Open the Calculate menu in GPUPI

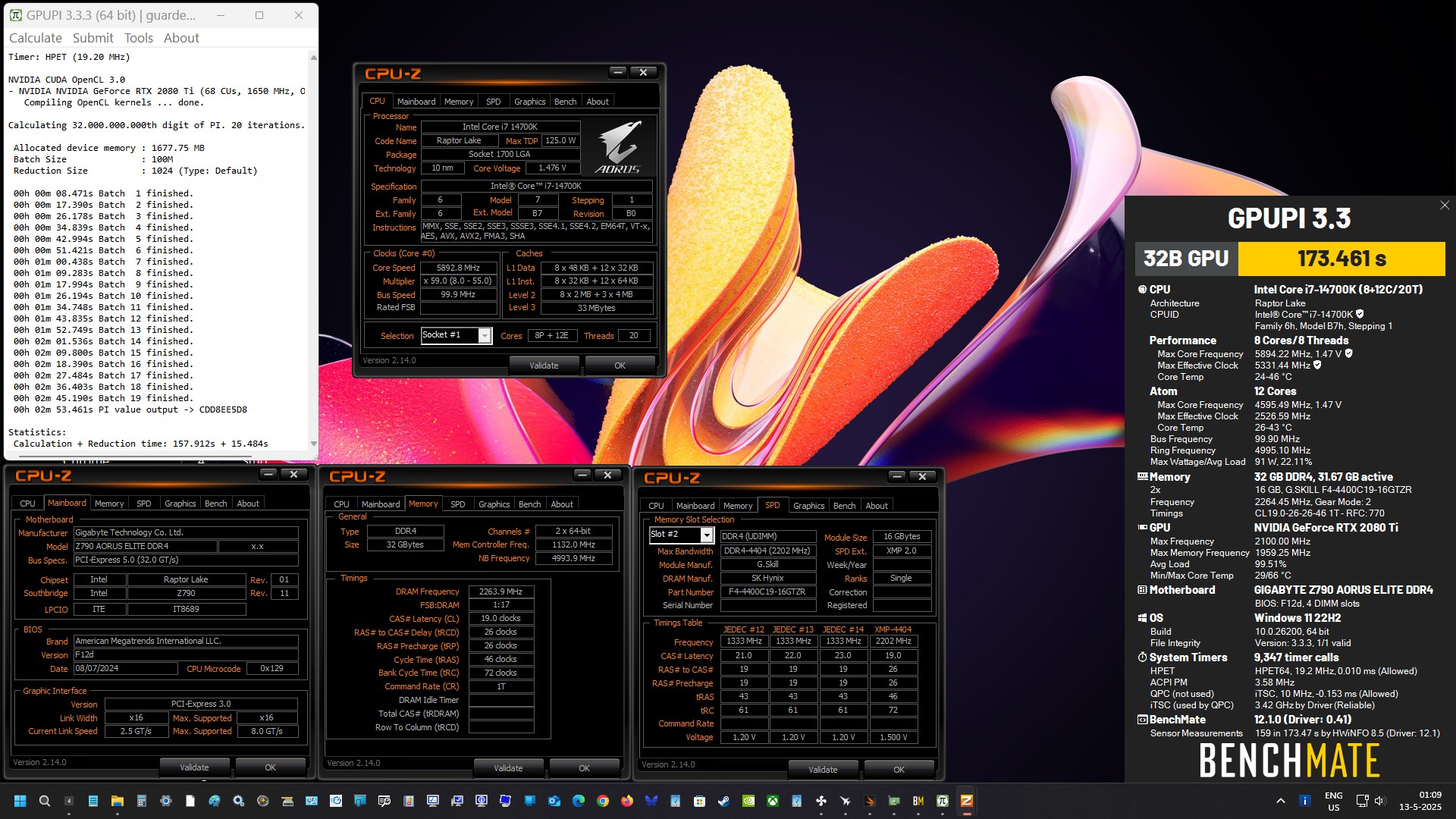coord(36,38)
